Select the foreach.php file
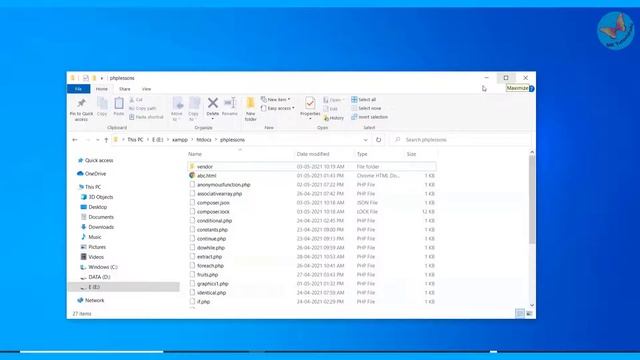The width and height of the screenshot is (640, 360). 312,266
